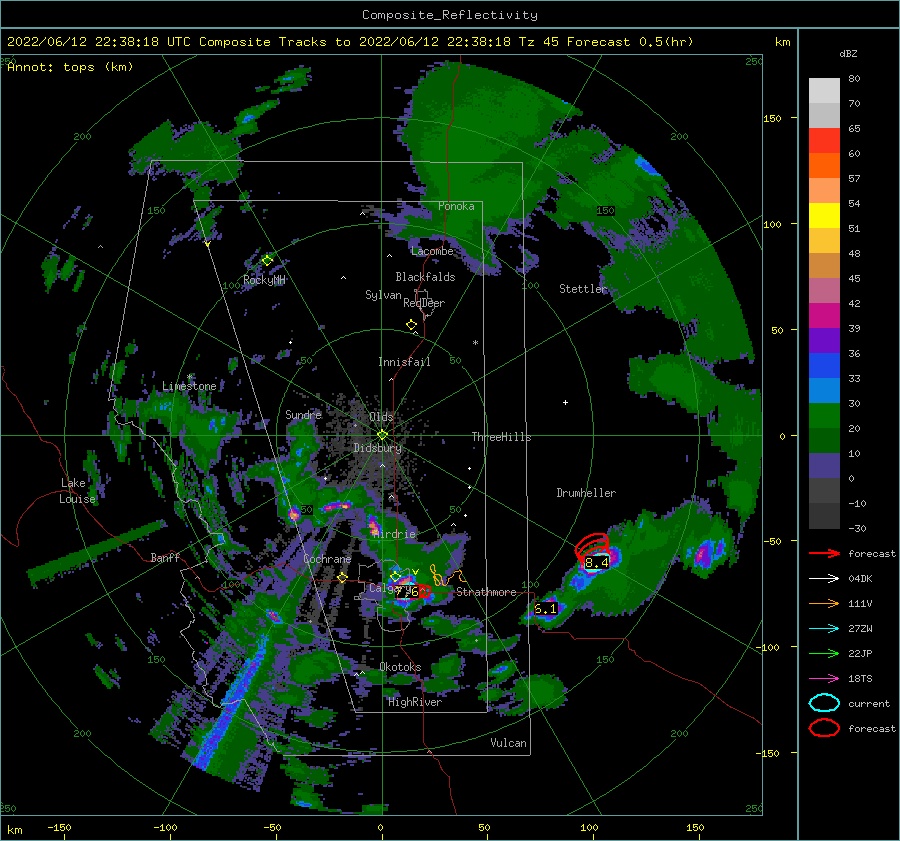Click the 'km' unit label at bottom-left axis
900x841 pixels.
click(x=14, y=830)
